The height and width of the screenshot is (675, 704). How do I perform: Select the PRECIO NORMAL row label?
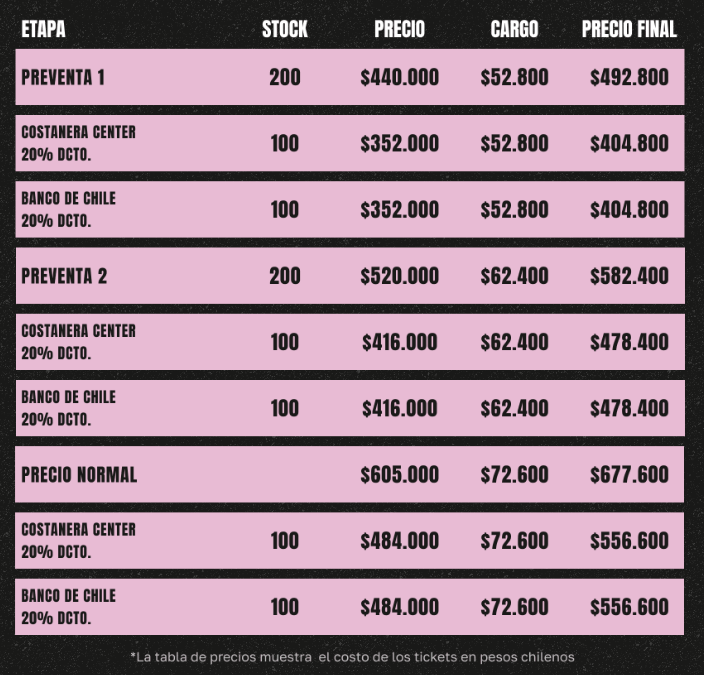(x=79, y=474)
